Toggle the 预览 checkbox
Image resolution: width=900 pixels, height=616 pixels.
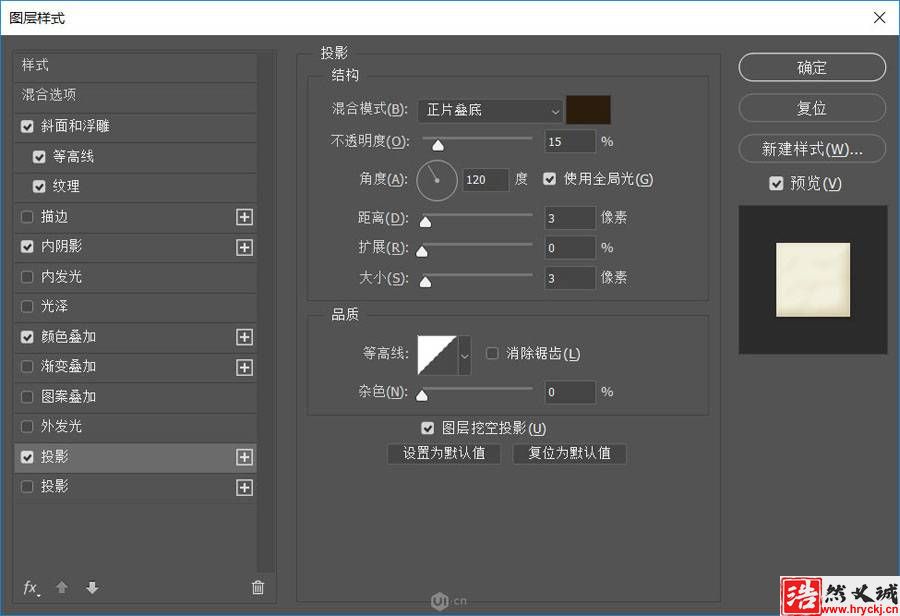coord(776,183)
